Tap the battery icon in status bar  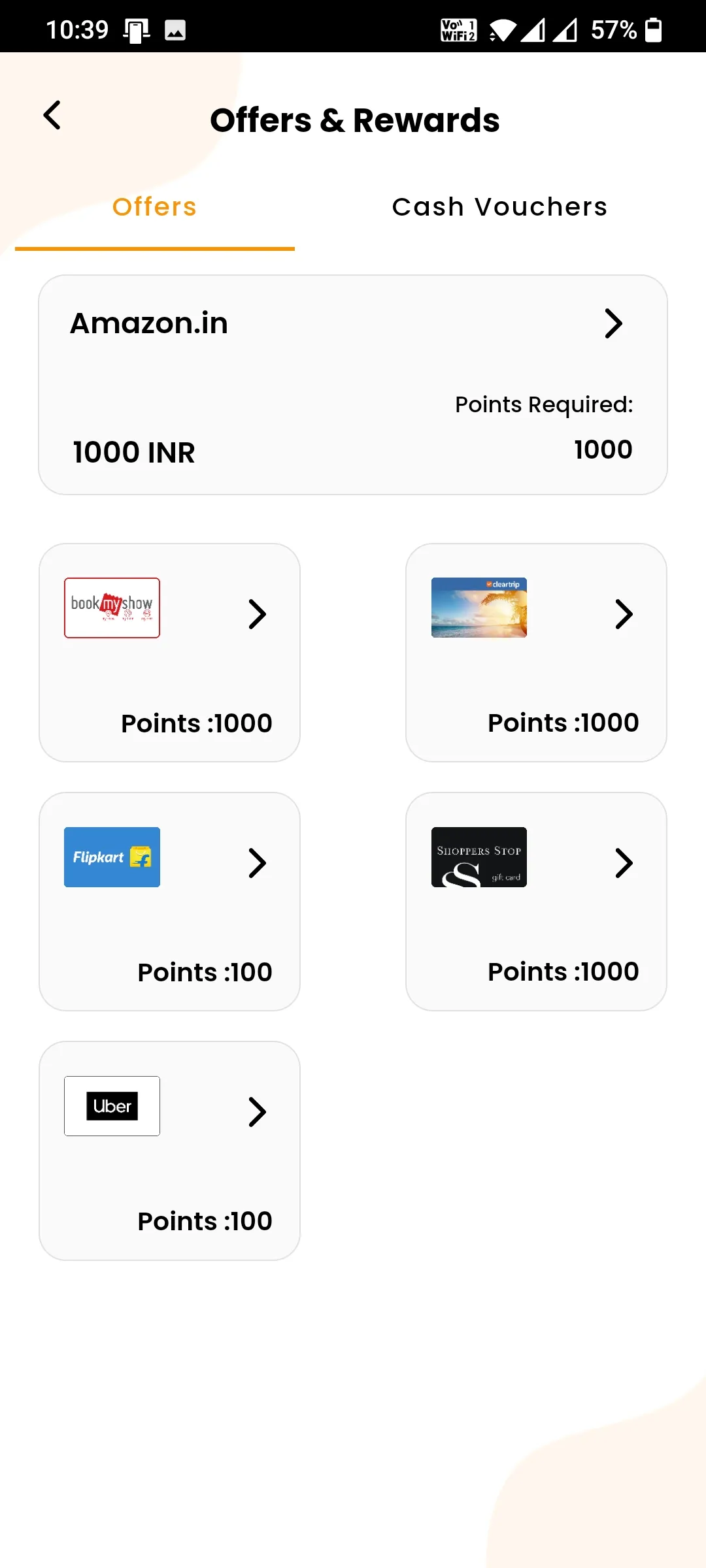[653, 30]
